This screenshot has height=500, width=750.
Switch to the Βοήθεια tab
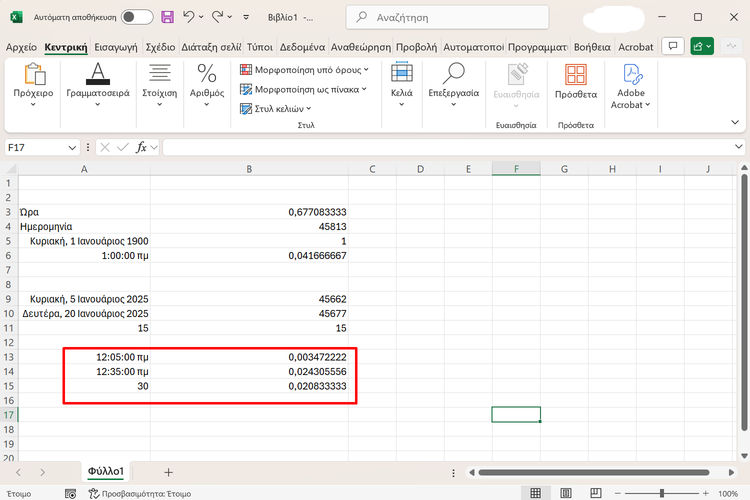[592, 47]
